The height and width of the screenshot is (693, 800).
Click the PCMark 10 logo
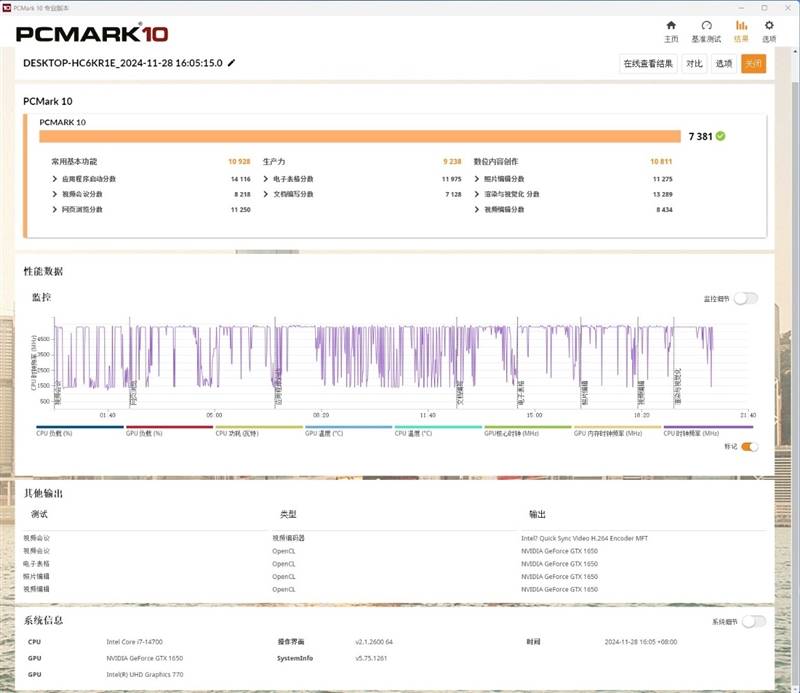coord(92,33)
